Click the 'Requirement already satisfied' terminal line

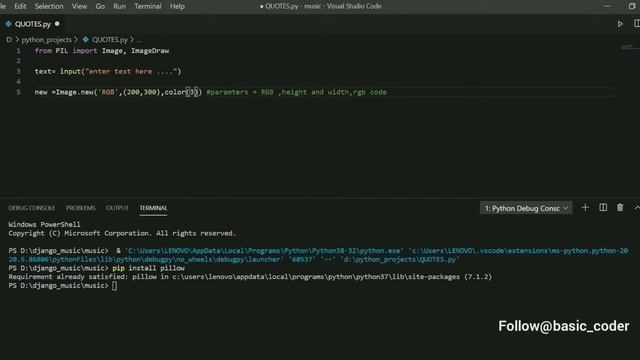pos(250,277)
